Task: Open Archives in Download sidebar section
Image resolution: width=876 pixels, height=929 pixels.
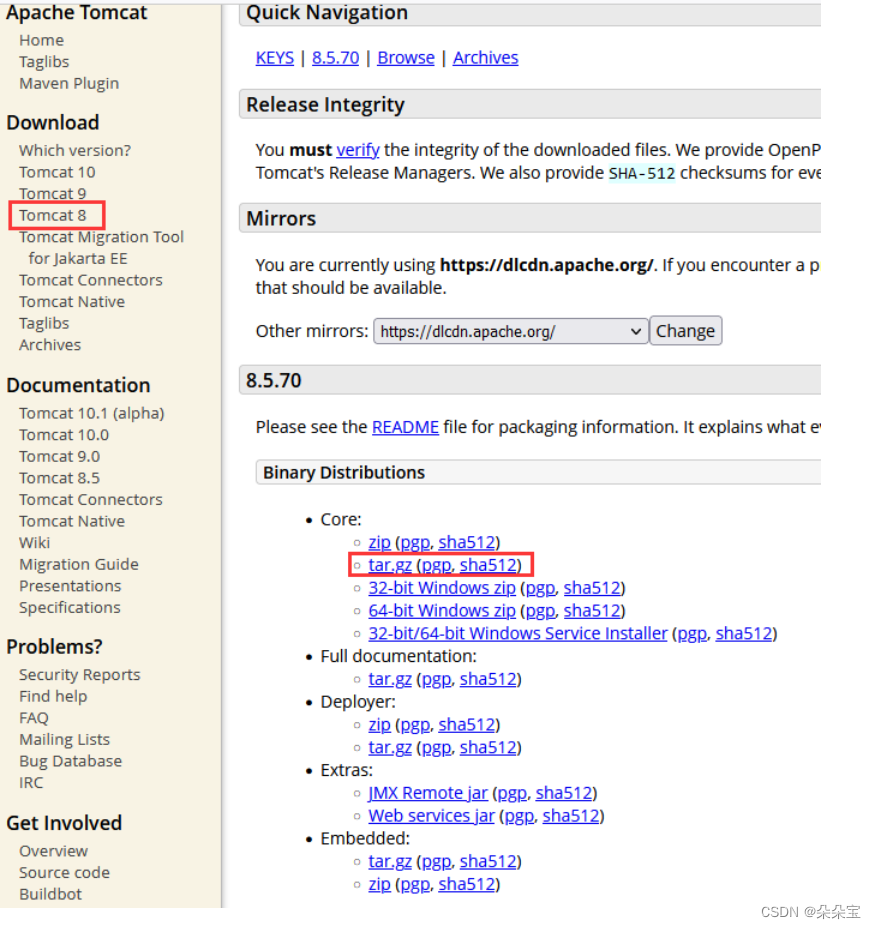Action: pyautogui.click(x=50, y=345)
